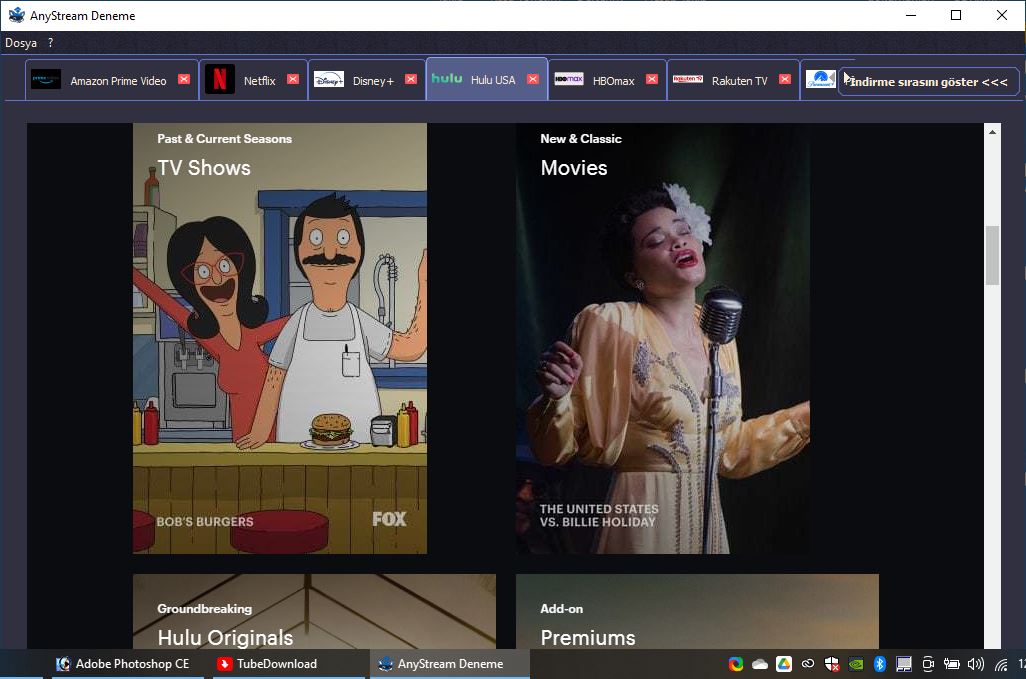
Task: Click the Meet Now camera tray icon
Action: (x=927, y=664)
